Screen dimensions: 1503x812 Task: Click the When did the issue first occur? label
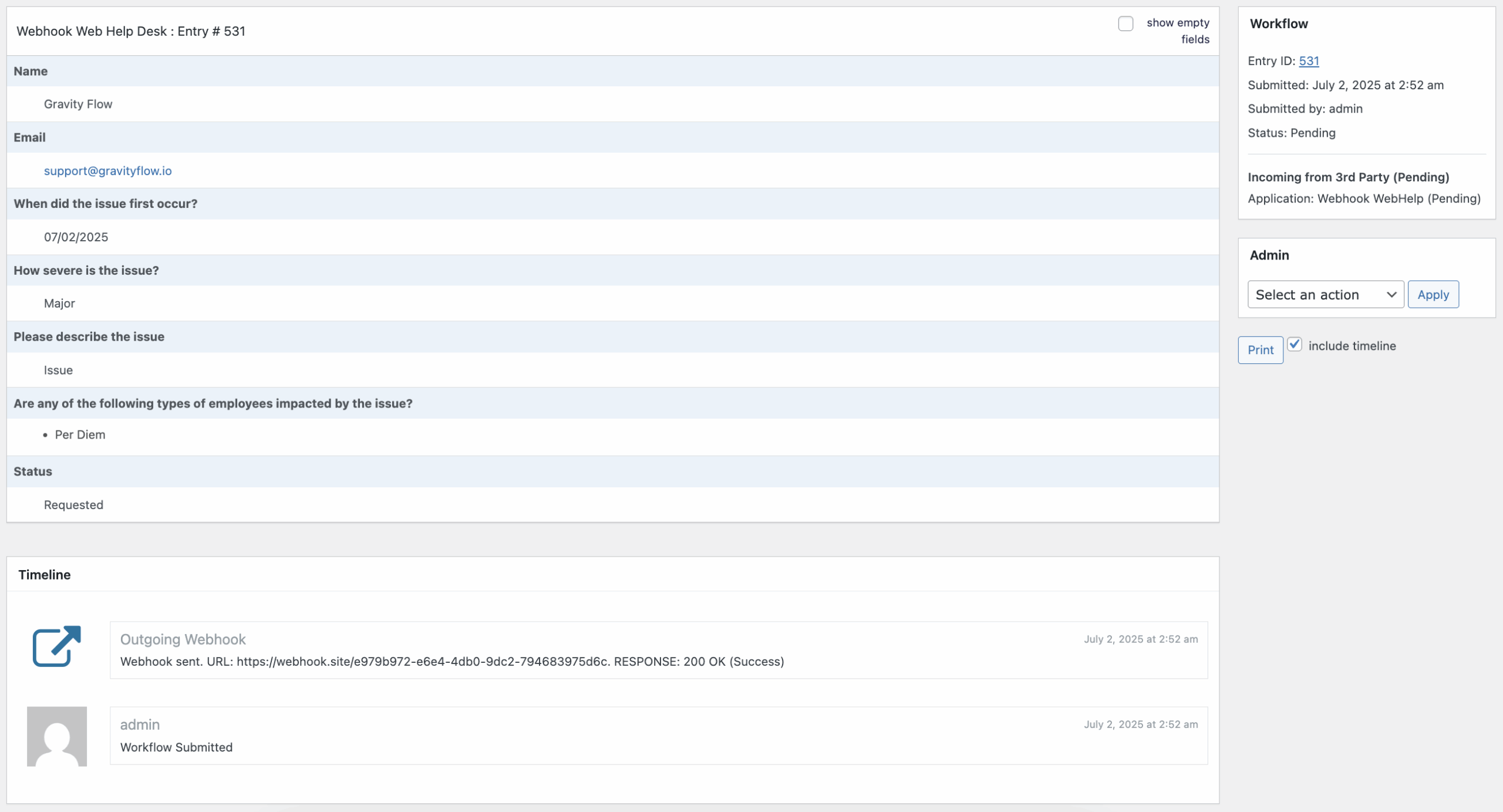tap(106, 204)
